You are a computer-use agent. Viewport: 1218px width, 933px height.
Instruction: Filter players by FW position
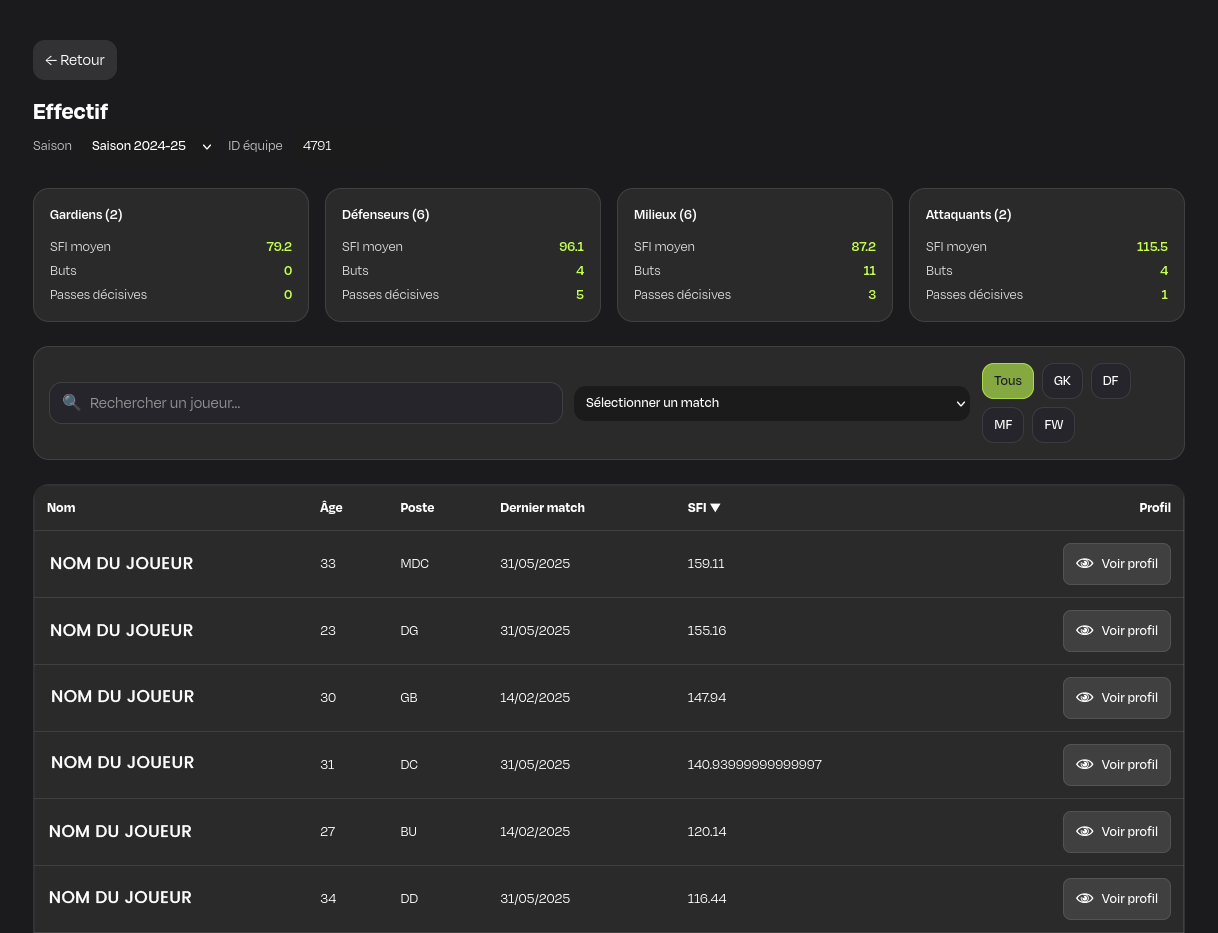tap(1053, 425)
